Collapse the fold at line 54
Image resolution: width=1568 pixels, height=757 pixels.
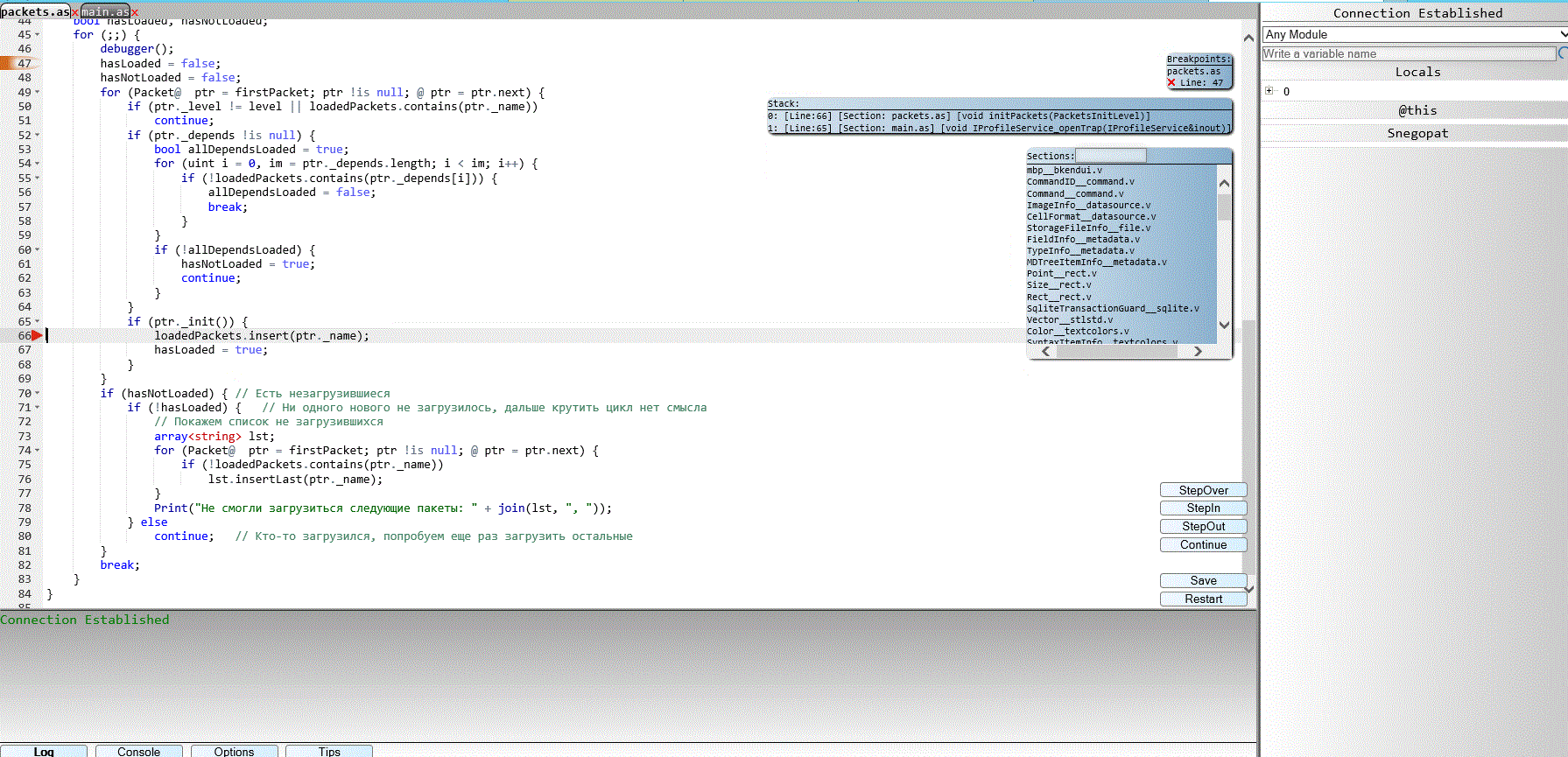(37, 164)
